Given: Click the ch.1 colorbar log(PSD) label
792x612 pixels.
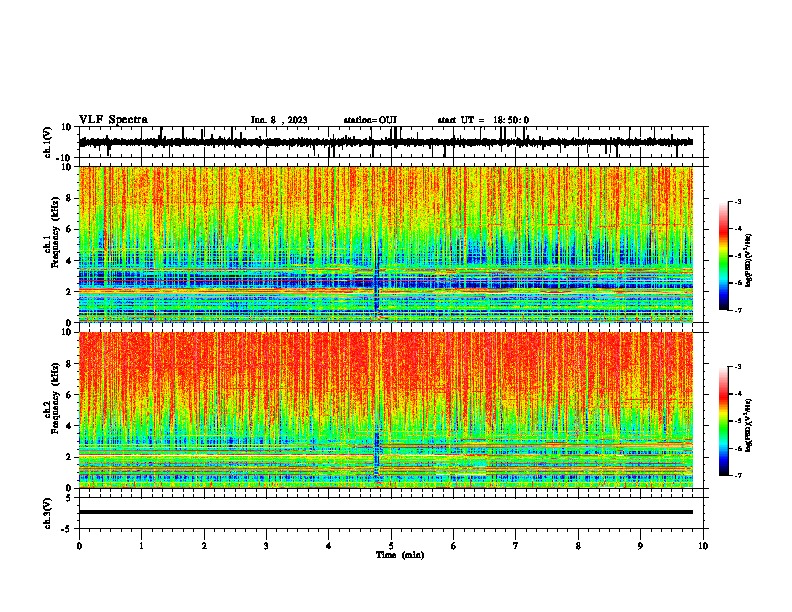Looking at the screenshot, I should tap(748, 260).
